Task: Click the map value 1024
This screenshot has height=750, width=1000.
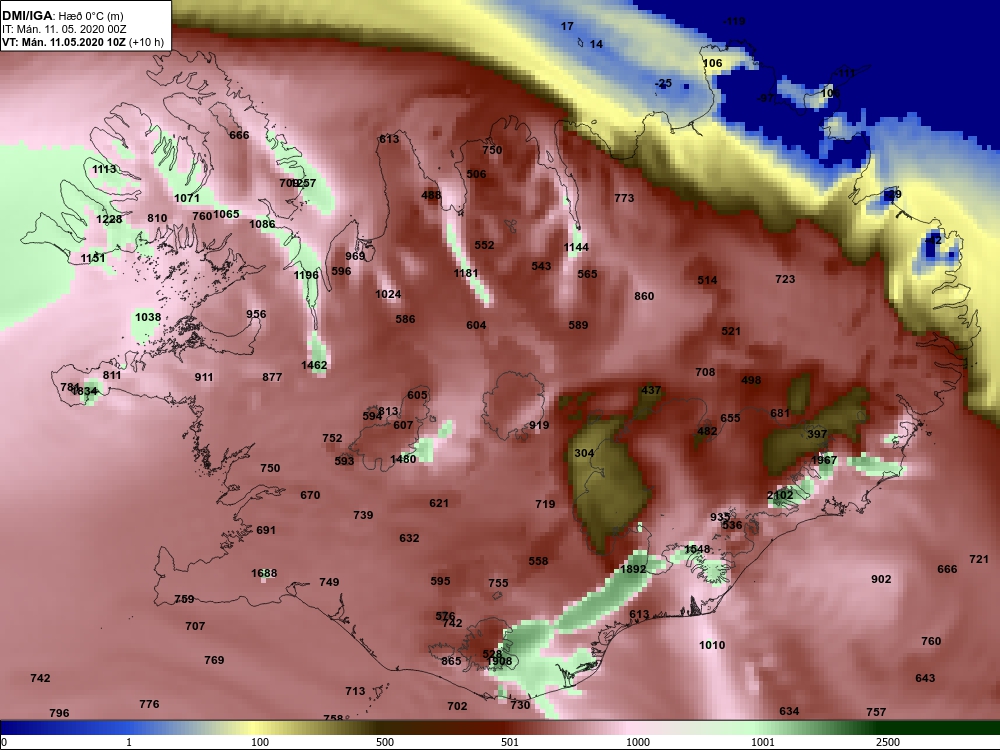Action: [x=388, y=295]
